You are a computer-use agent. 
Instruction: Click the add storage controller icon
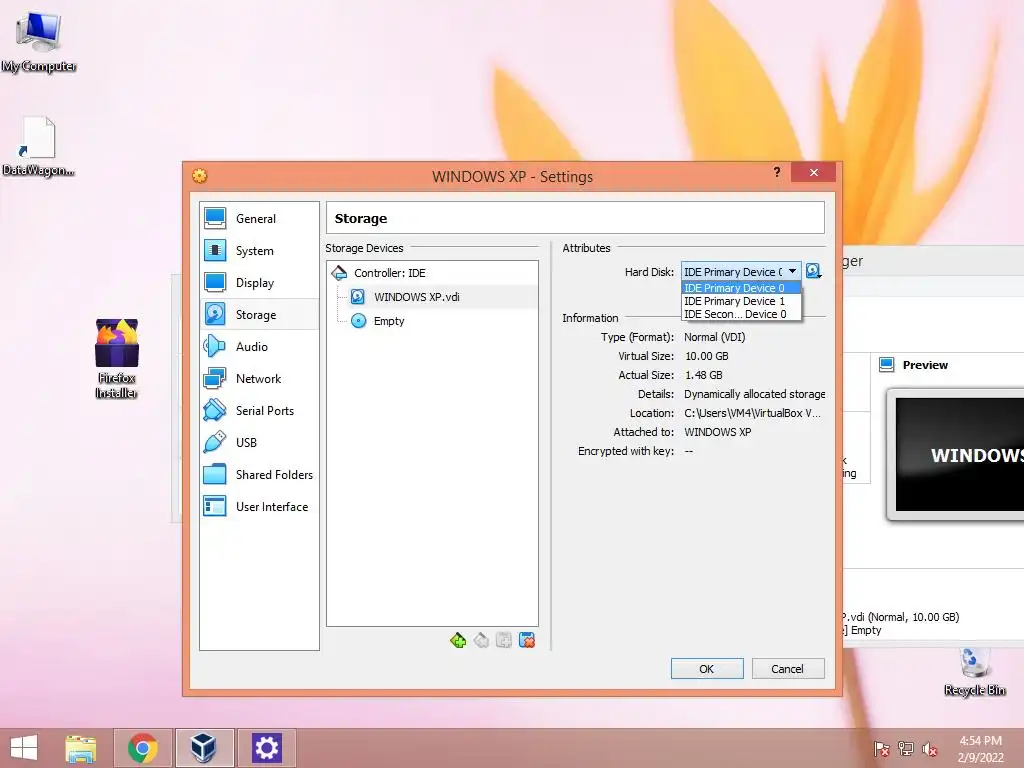click(x=458, y=641)
